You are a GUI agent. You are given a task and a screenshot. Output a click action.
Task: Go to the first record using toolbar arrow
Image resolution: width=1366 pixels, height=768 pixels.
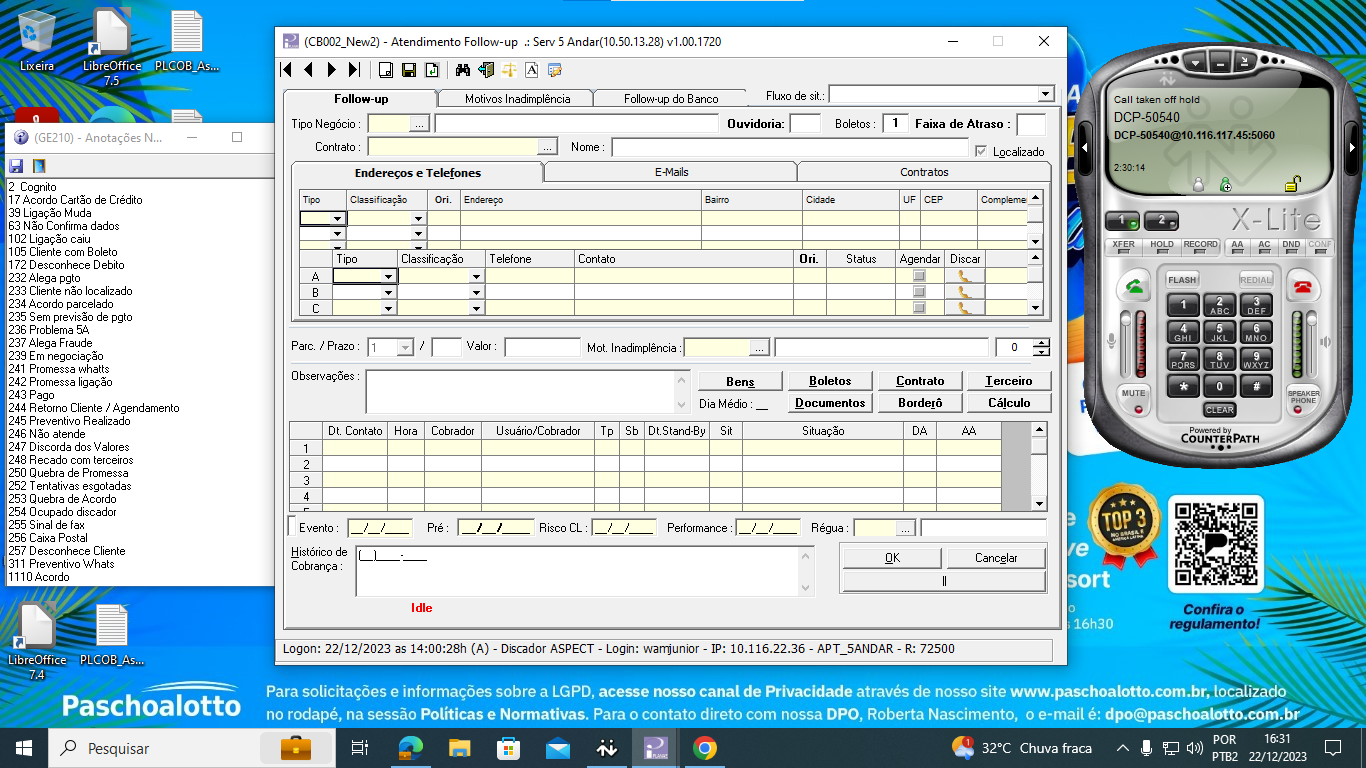tap(287, 70)
